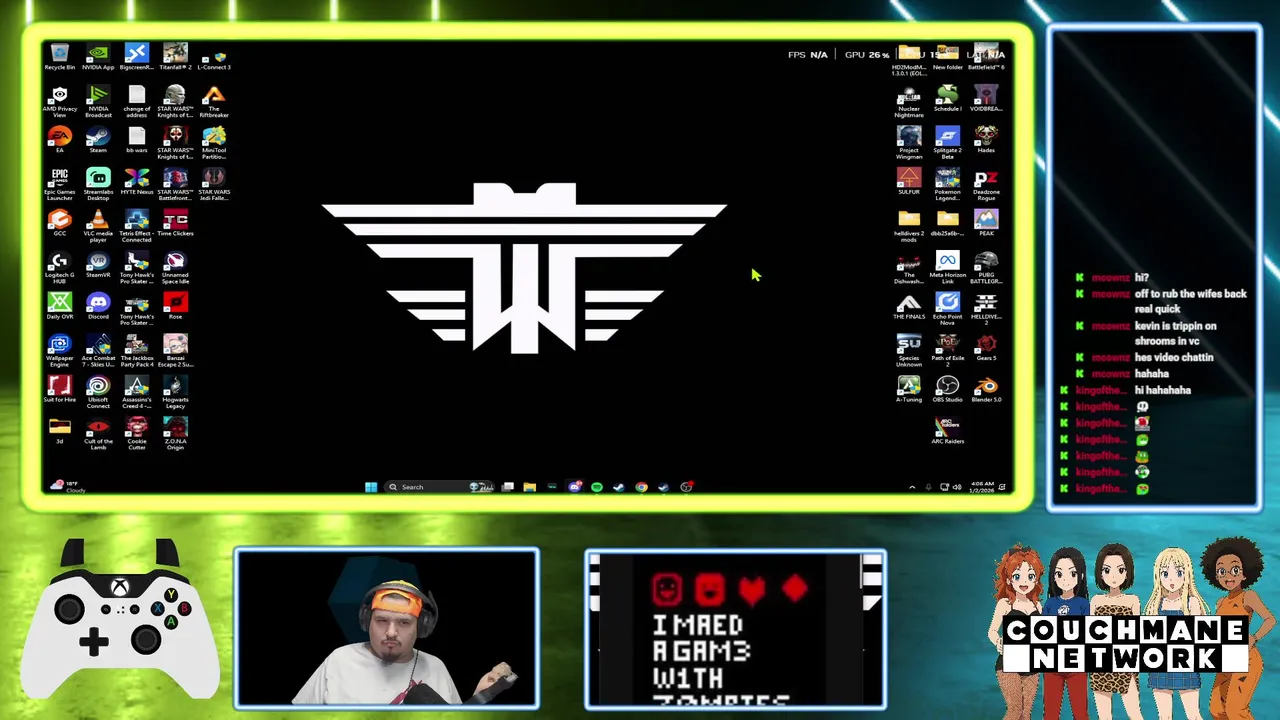Launch the Hogwarts Legacy shortcut

pos(175,392)
